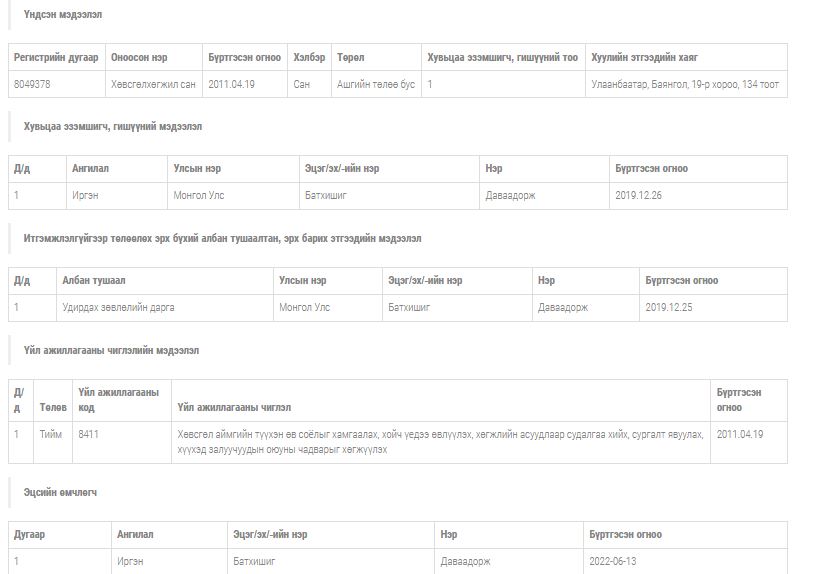The image size is (815, 574).
Task: Select the "Удирдах зөвлөлийн дарга" position cell
Action: click(118, 308)
